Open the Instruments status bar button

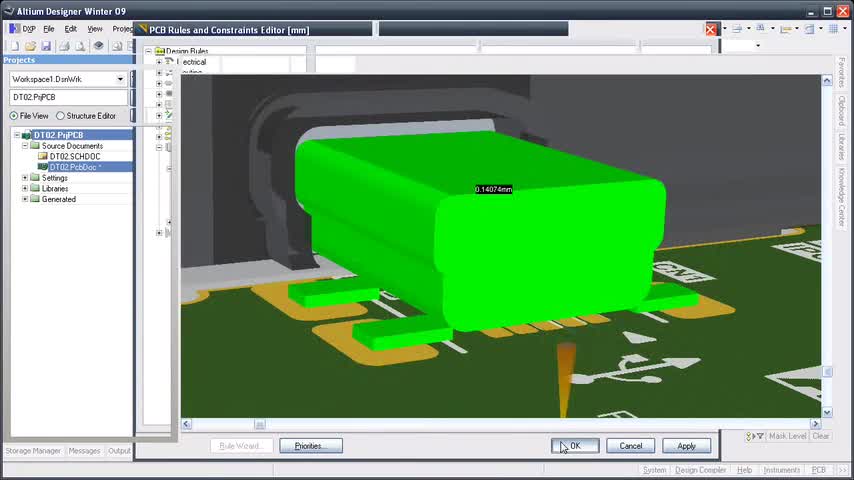782,470
